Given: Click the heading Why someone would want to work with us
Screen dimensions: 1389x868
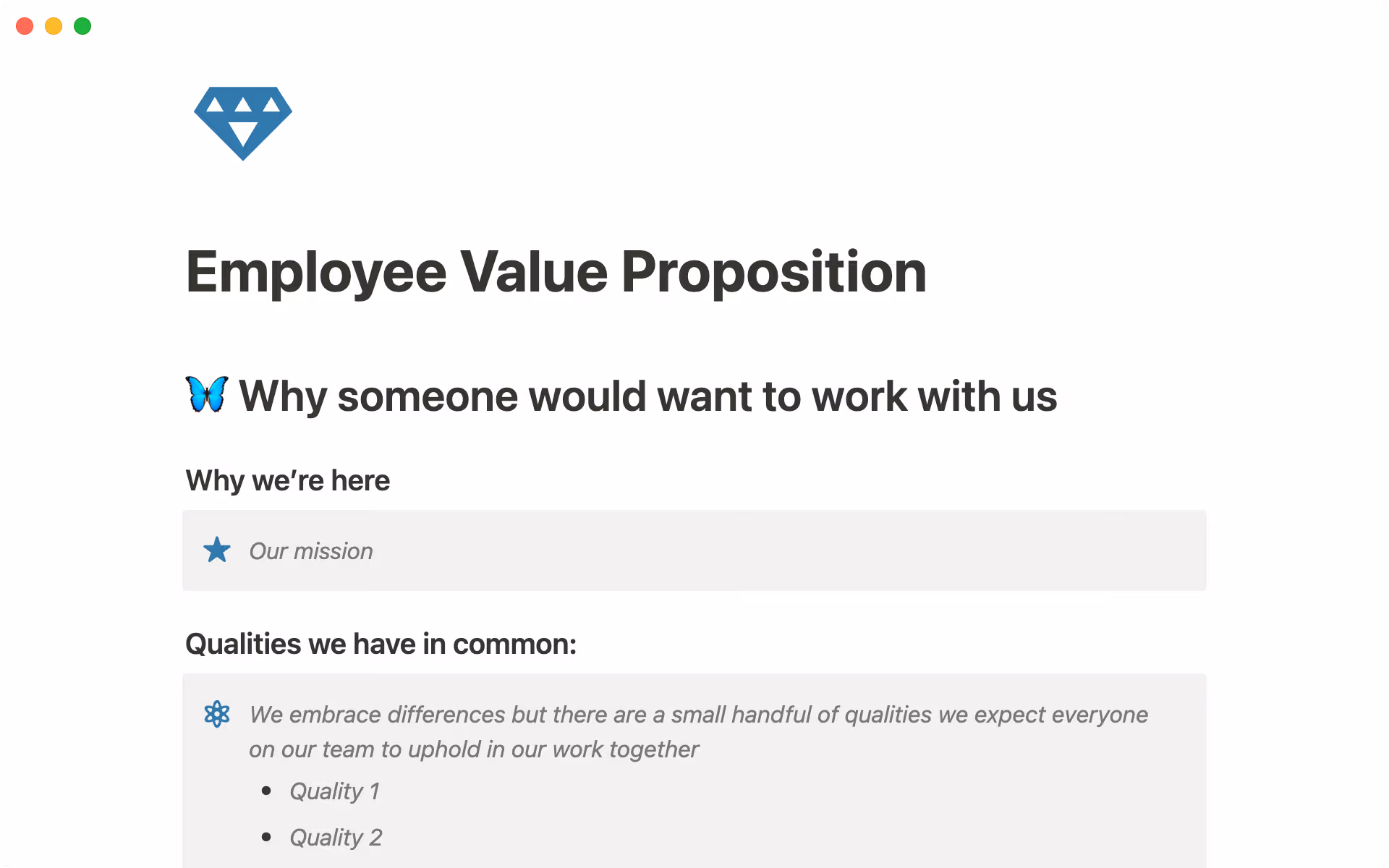Looking at the screenshot, I should (x=647, y=396).
